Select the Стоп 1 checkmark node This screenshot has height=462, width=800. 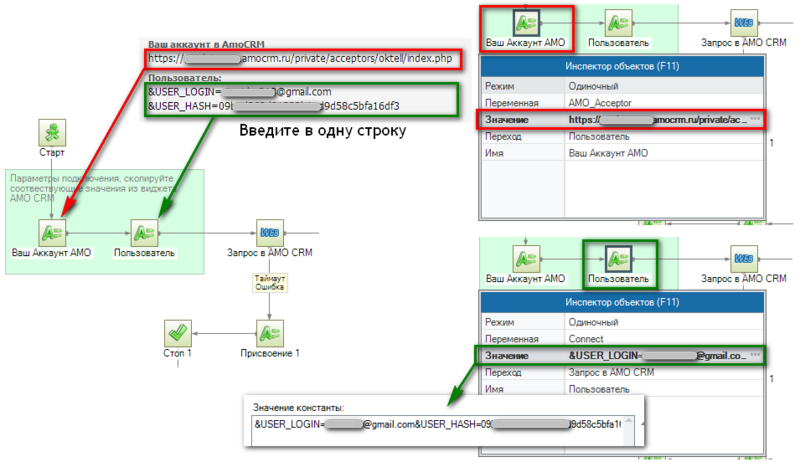(x=178, y=333)
